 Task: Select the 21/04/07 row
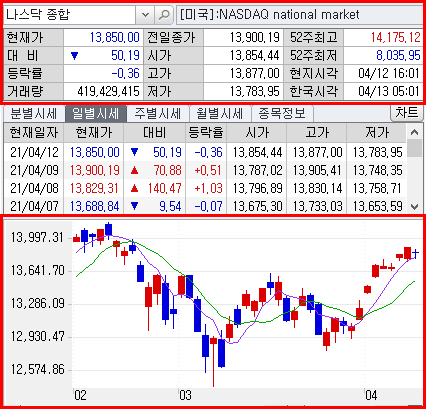(x=205, y=207)
